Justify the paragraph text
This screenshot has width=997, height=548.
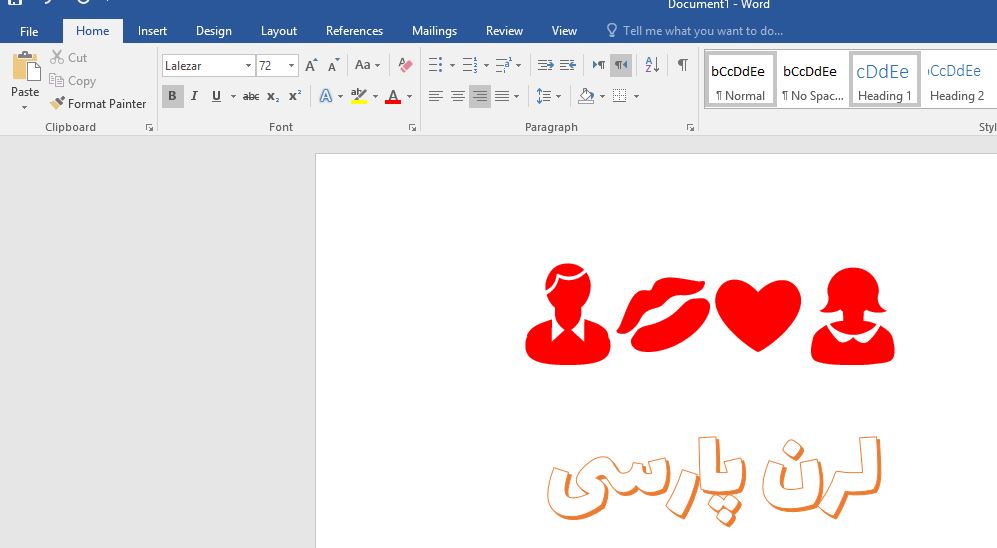[502, 97]
